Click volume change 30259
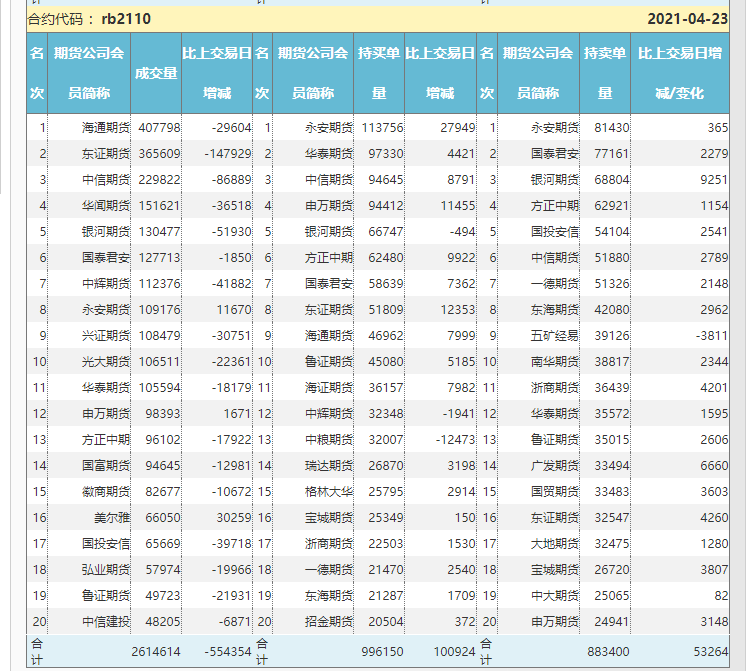 [234, 518]
